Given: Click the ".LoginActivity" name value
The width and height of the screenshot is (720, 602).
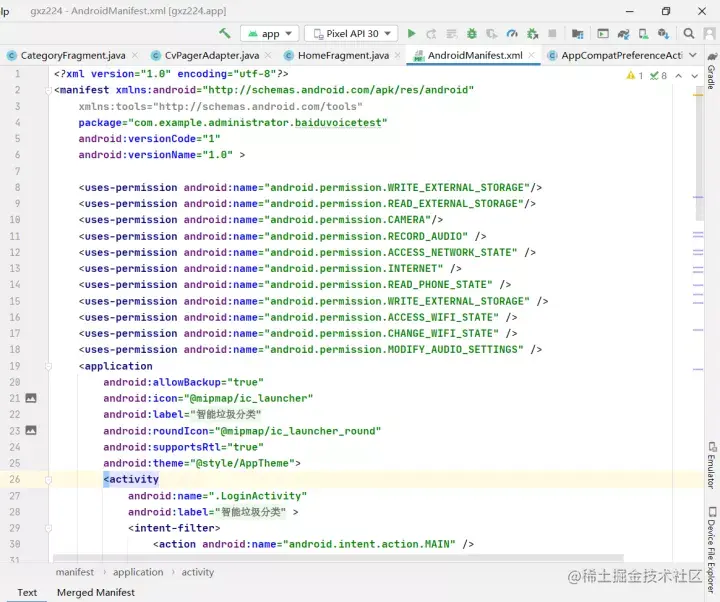Looking at the screenshot, I should pos(258,496).
